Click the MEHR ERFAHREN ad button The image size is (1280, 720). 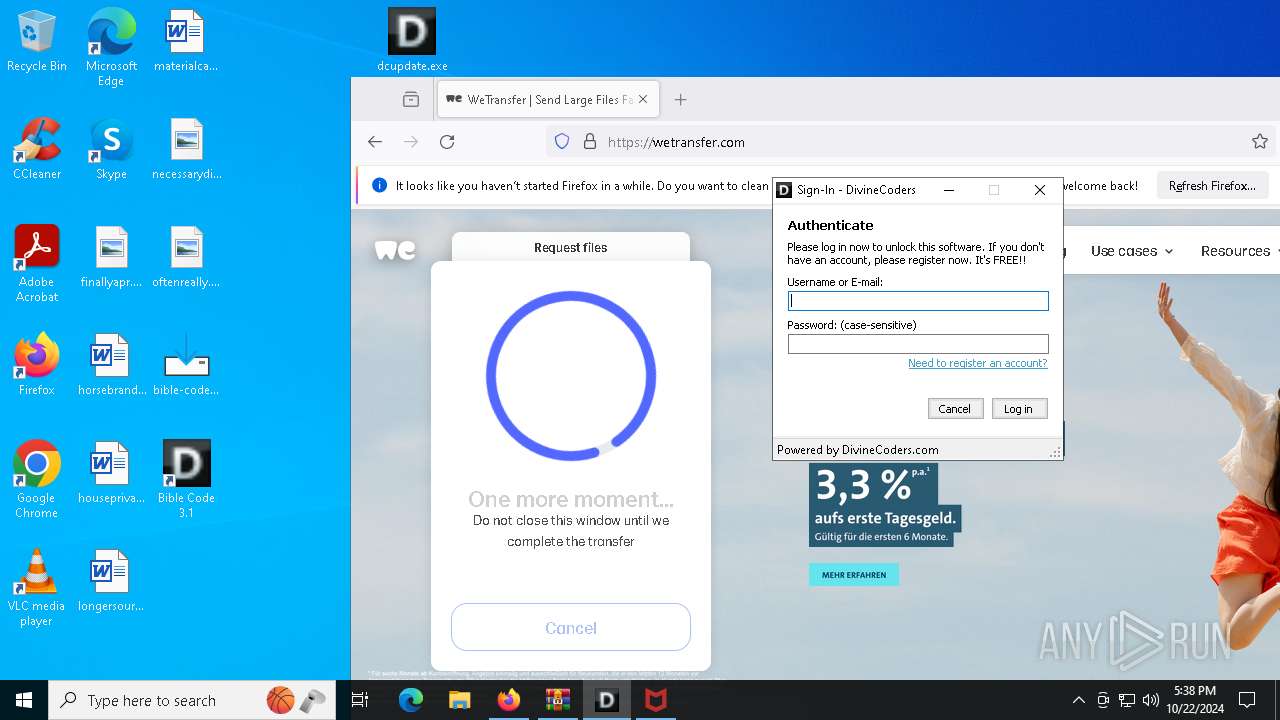pyautogui.click(x=854, y=575)
